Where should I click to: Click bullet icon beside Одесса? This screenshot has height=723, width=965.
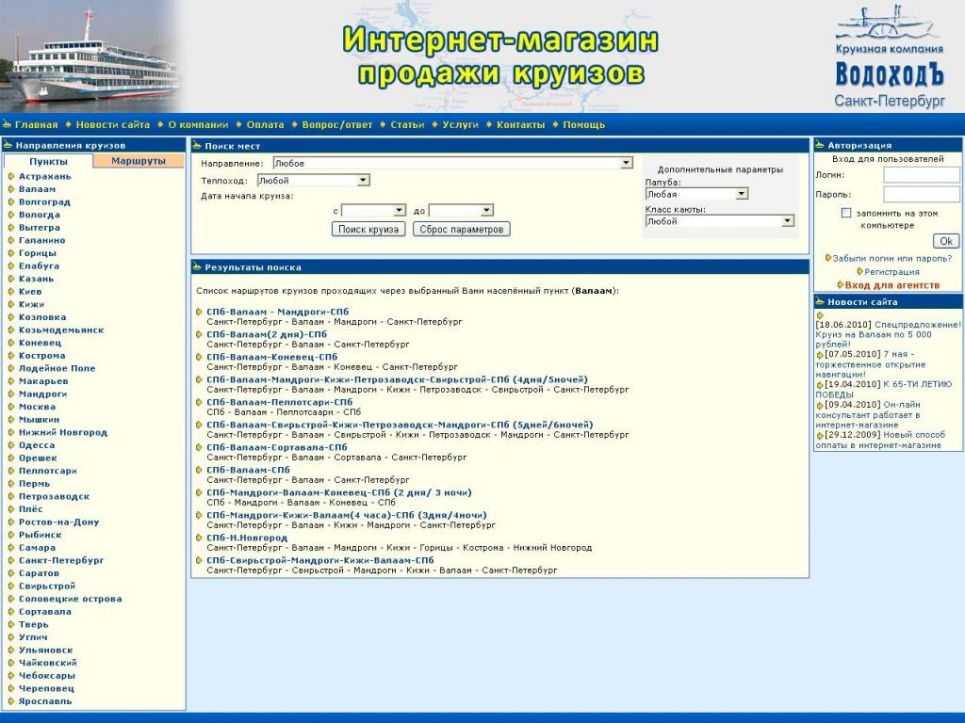click(x=11, y=445)
